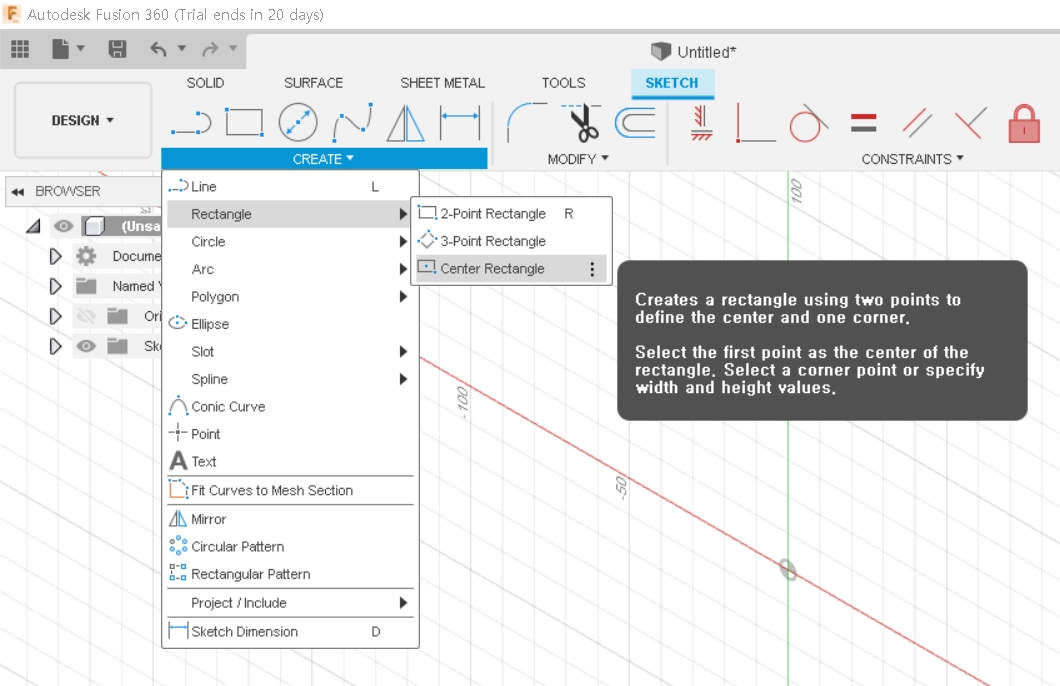Click the Document Settings gear icon
Screen dimensions: 1060x686
click(x=86, y=256)
